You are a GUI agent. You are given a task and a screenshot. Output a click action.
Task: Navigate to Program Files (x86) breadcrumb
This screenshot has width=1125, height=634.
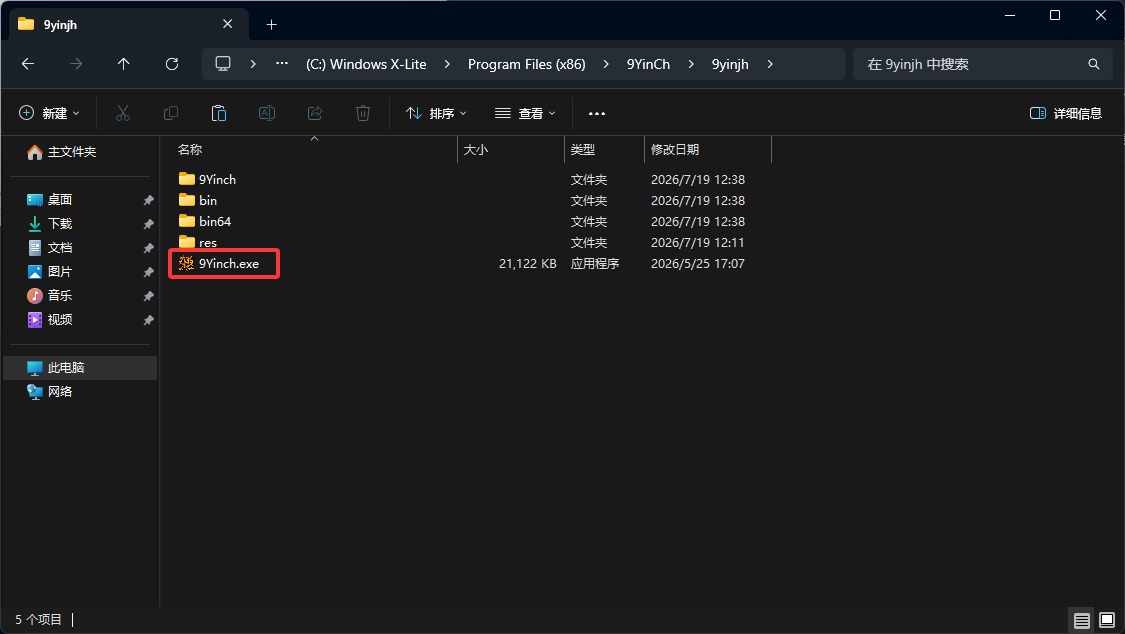point(527,65)
